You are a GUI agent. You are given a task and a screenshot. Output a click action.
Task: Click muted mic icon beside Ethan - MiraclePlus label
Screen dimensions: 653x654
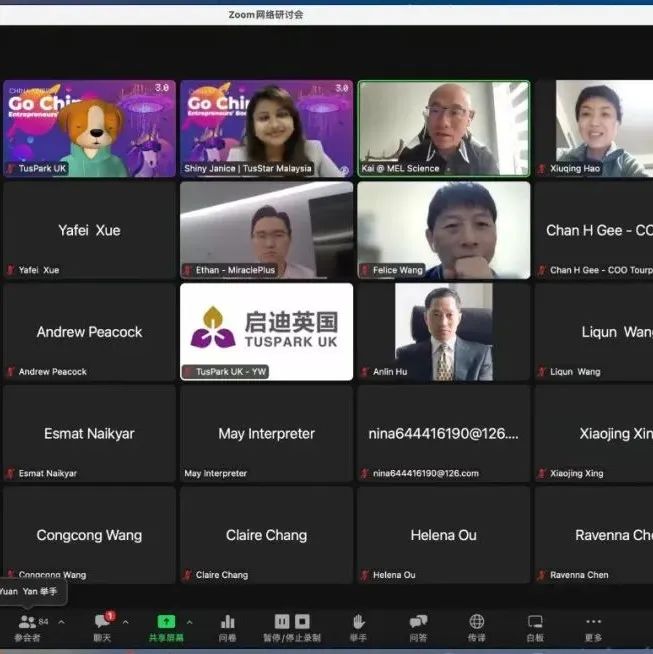pos(188,270)
